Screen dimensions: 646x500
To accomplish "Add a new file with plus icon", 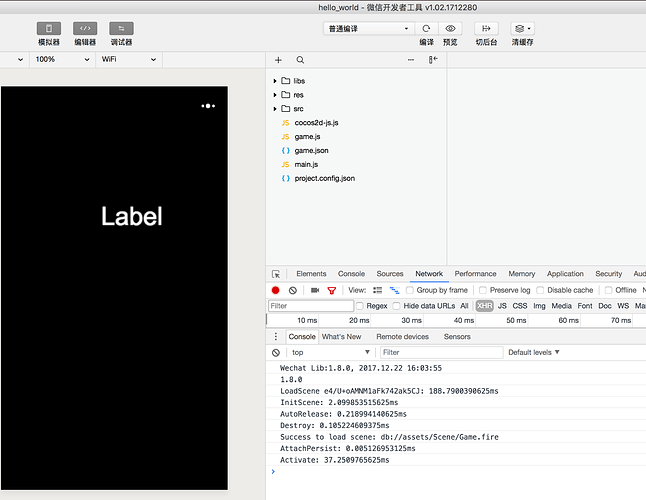I will click(279, 60).
